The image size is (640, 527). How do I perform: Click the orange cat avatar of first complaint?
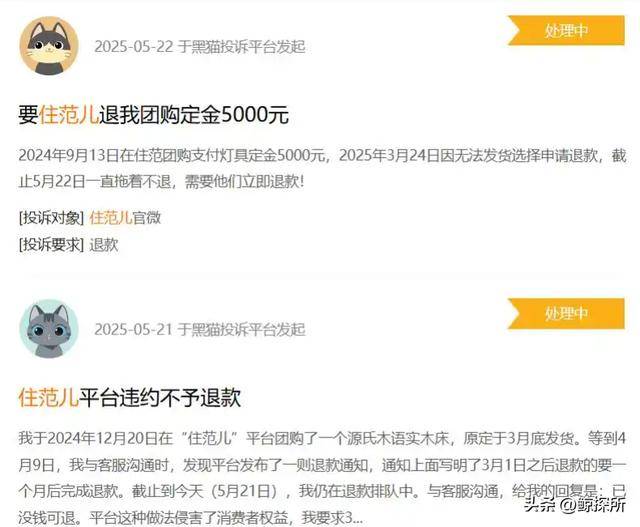point(49,46)
